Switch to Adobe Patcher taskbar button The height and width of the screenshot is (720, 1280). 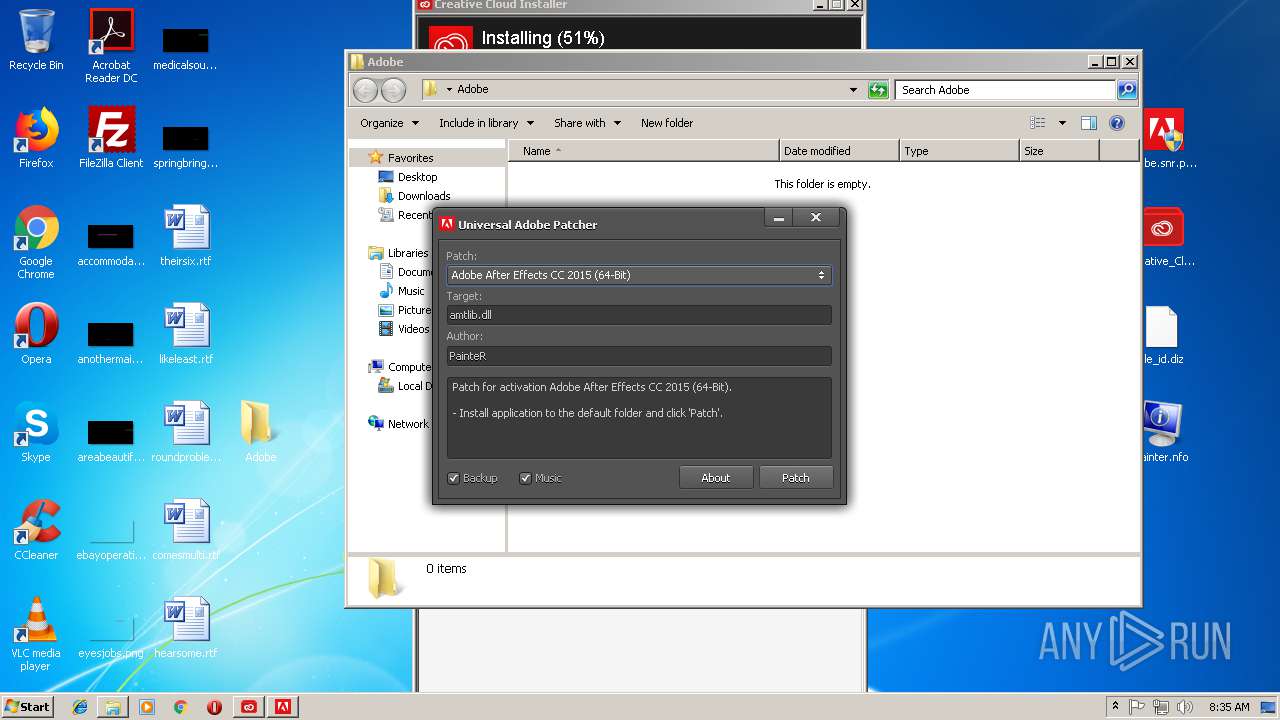click(283, 707)
